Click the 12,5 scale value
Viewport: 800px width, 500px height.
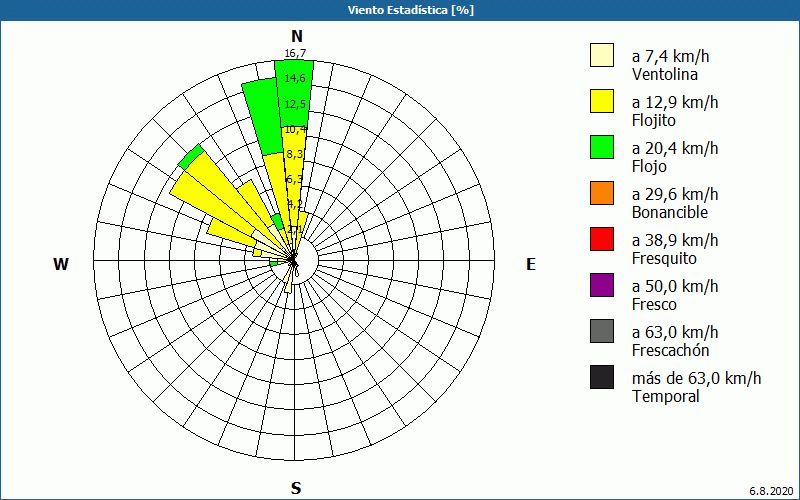295,104
